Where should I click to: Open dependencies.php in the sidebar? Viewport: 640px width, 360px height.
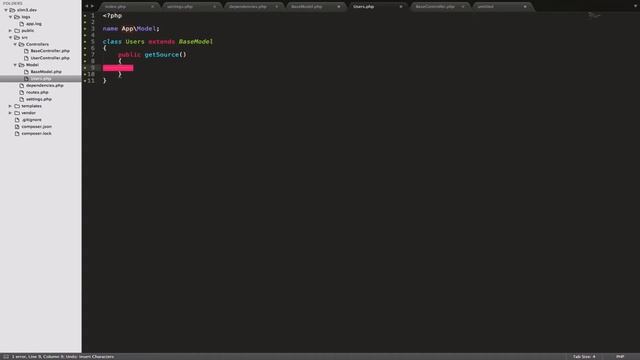coord(45,86)
